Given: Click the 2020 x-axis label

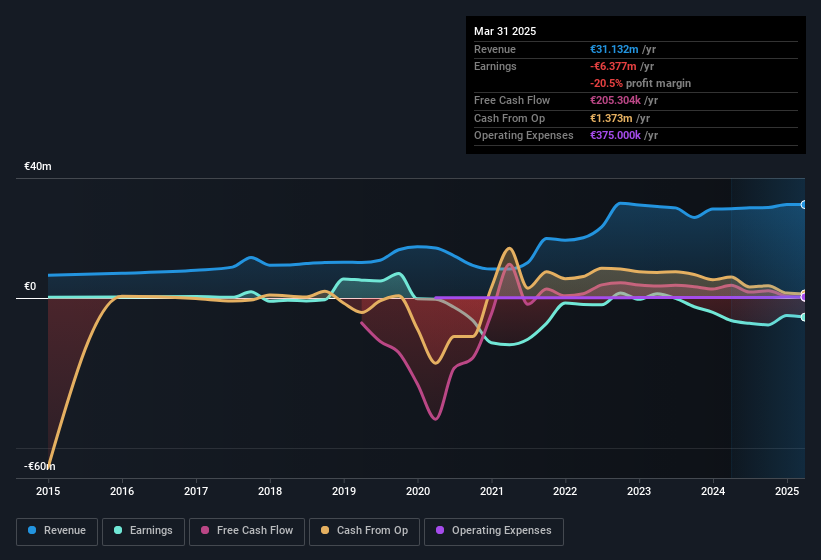Looking at the screenshot, I should (x=418, y=491).
